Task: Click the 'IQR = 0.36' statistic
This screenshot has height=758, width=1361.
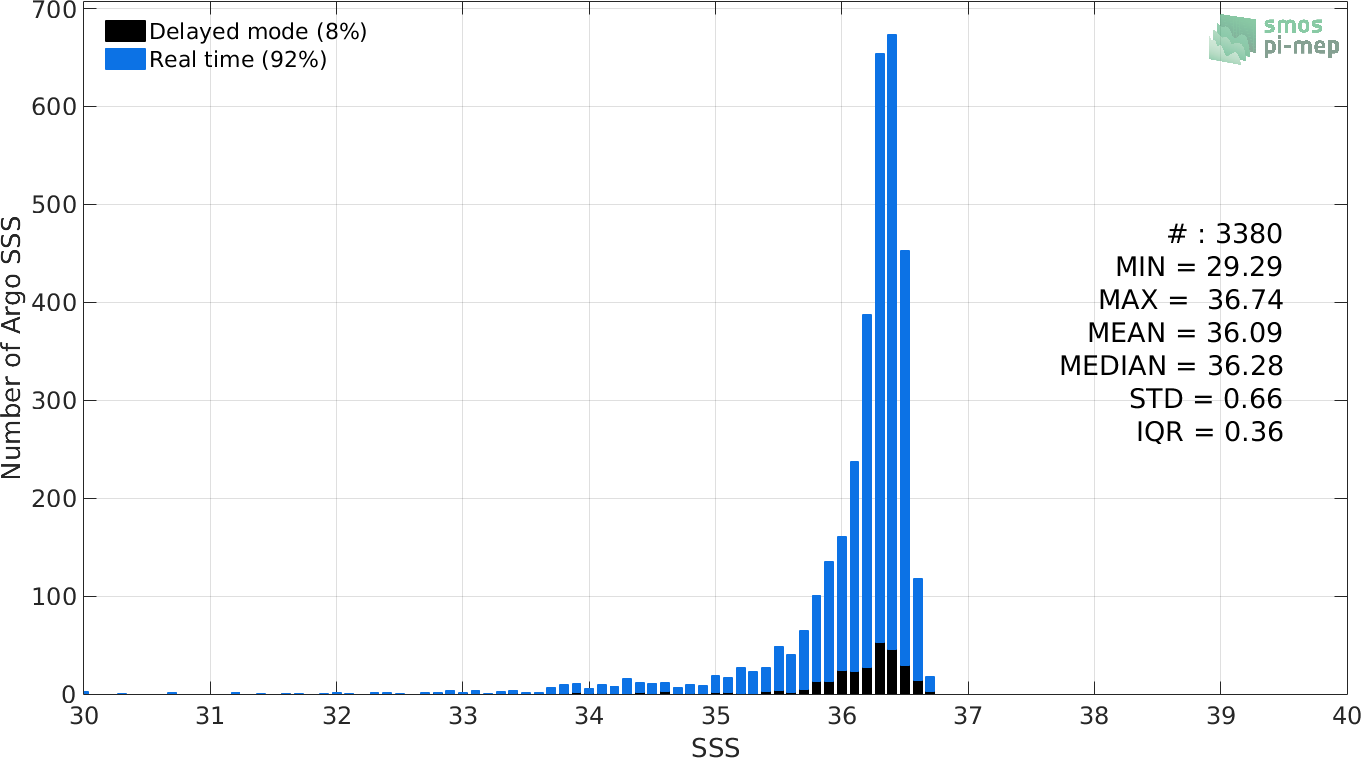Action: coord(1209,432)
